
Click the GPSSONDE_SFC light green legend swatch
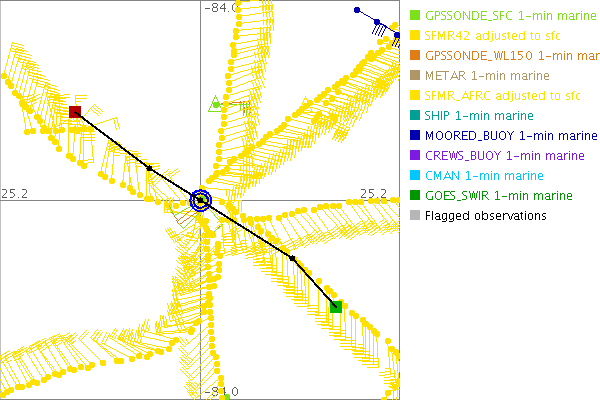click(415, 16)
